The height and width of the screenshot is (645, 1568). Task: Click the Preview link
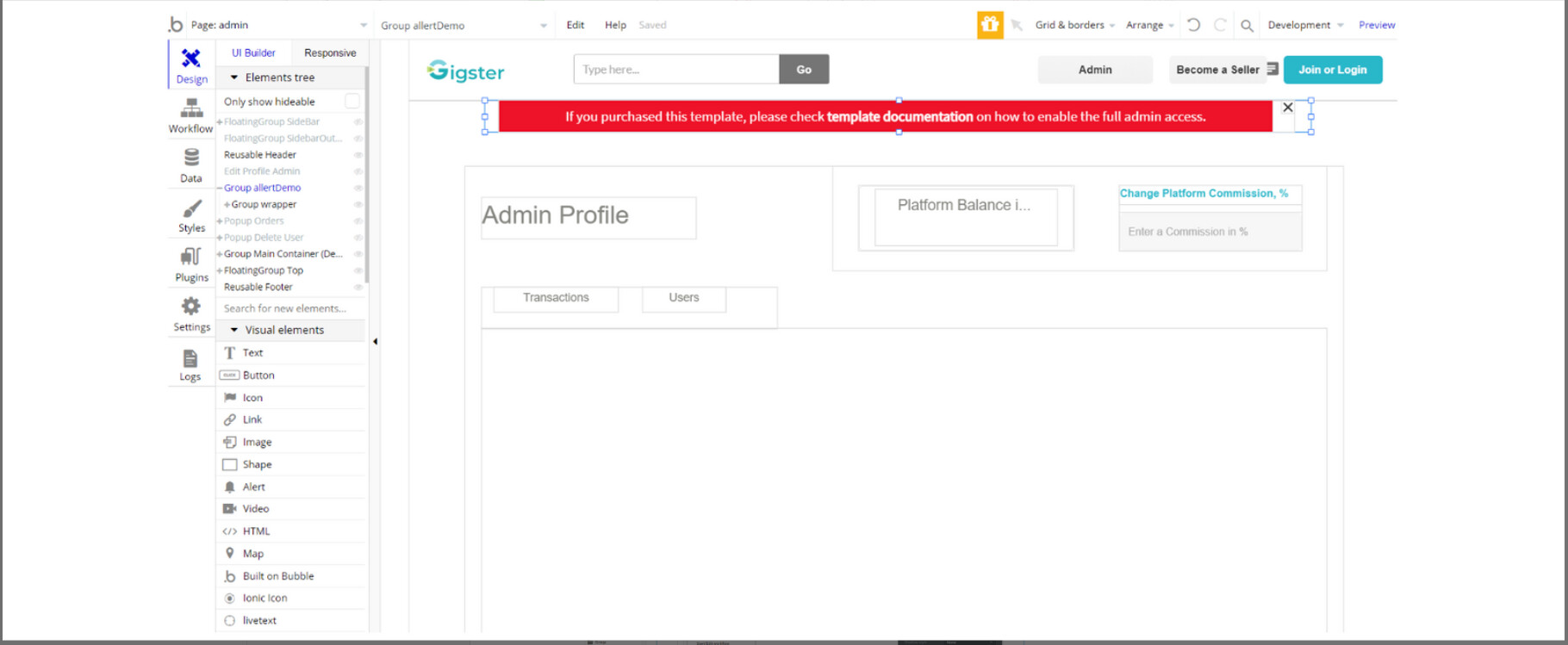click(x=1377, y=25)
